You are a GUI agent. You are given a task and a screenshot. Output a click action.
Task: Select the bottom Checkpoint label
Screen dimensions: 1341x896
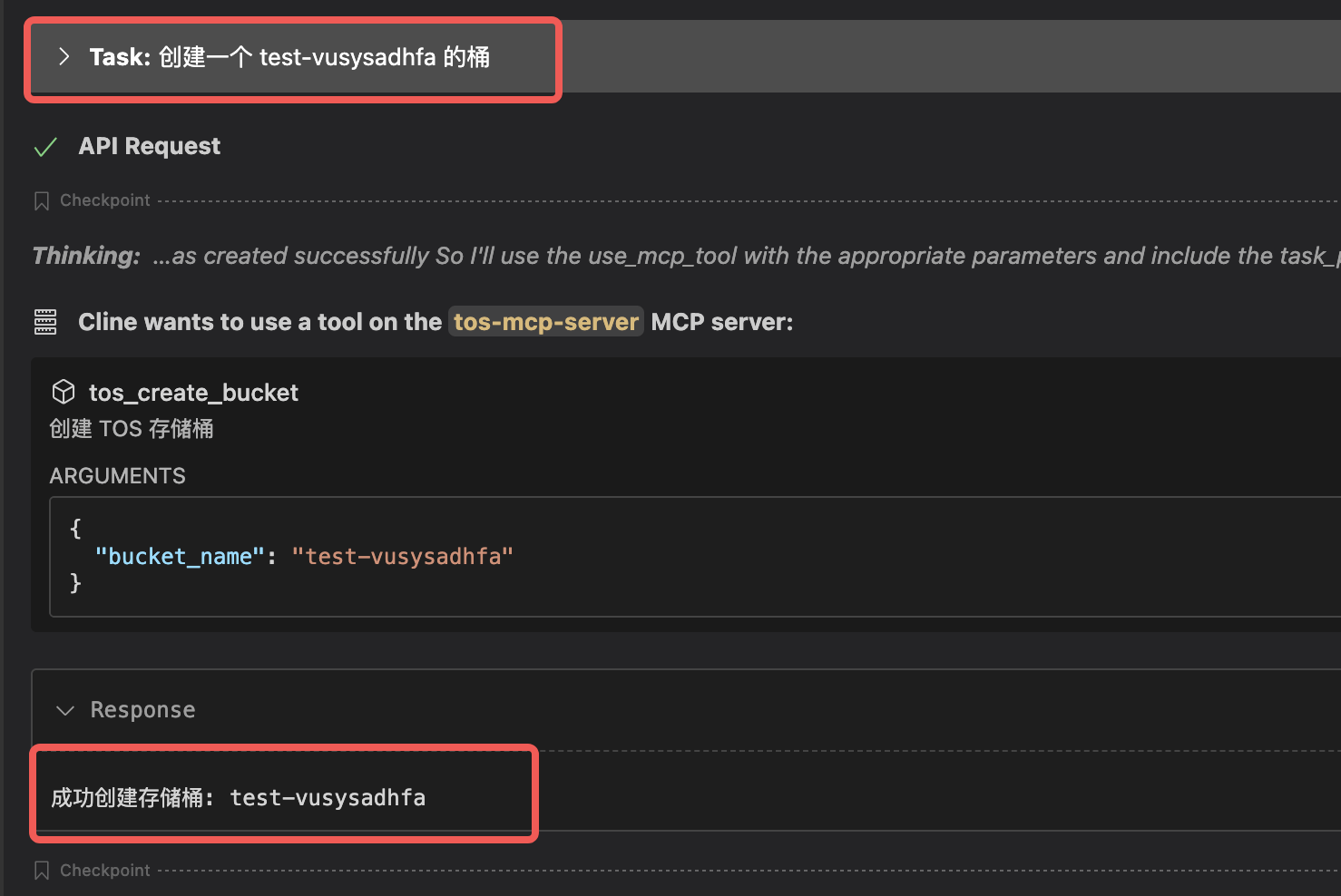pyautogui.click(x=105, y=871)
